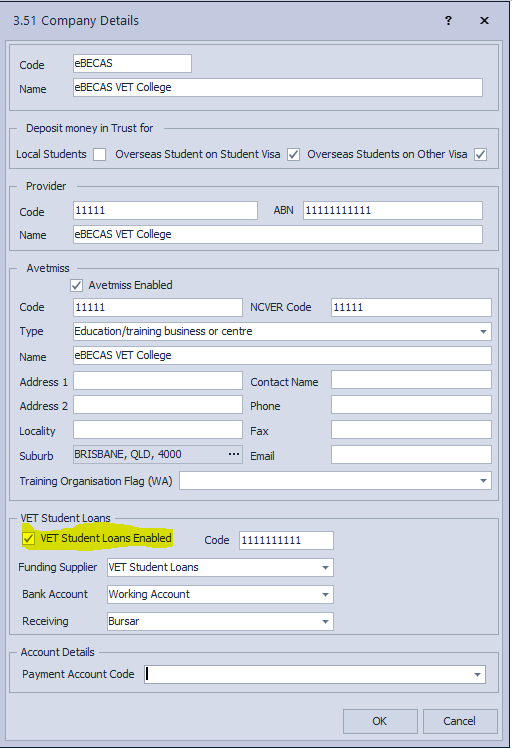The width and height of the screenshot is (512, 749).
Task: Untick Overseas Students on Other Visa
Action: point(480,155)
